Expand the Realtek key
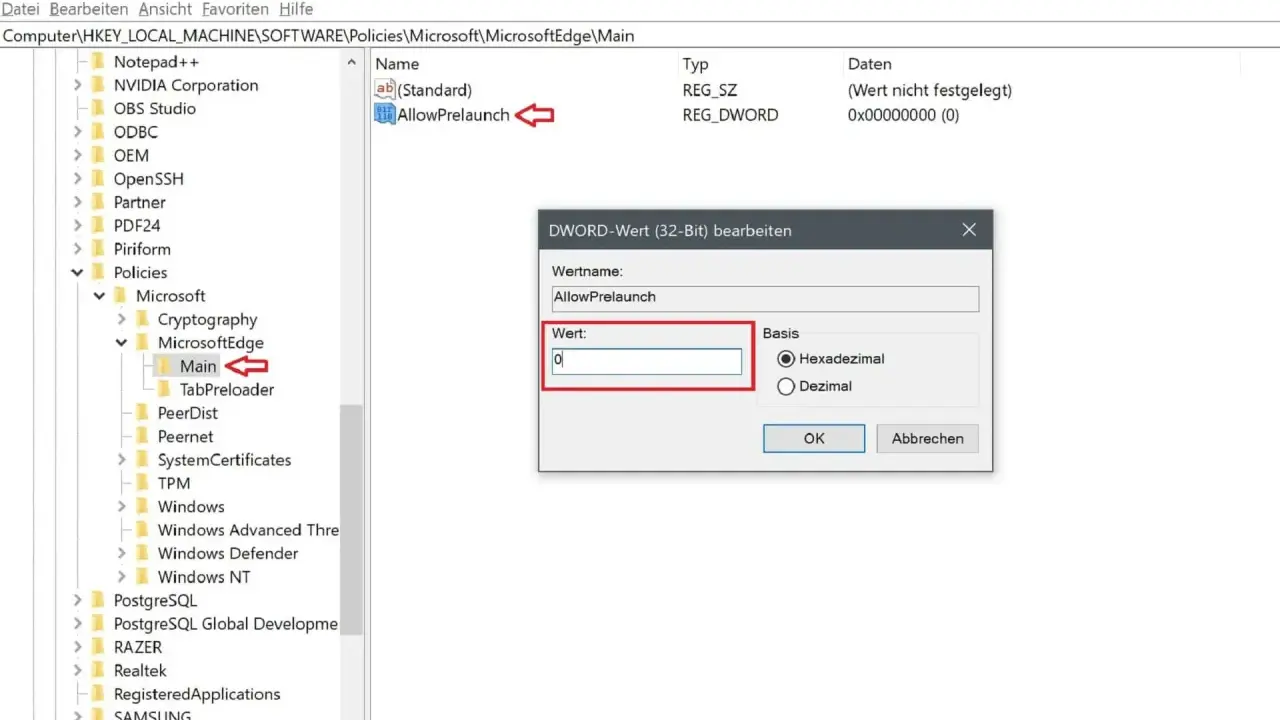This screenshot has width=1280, height=720. (78, 671)
